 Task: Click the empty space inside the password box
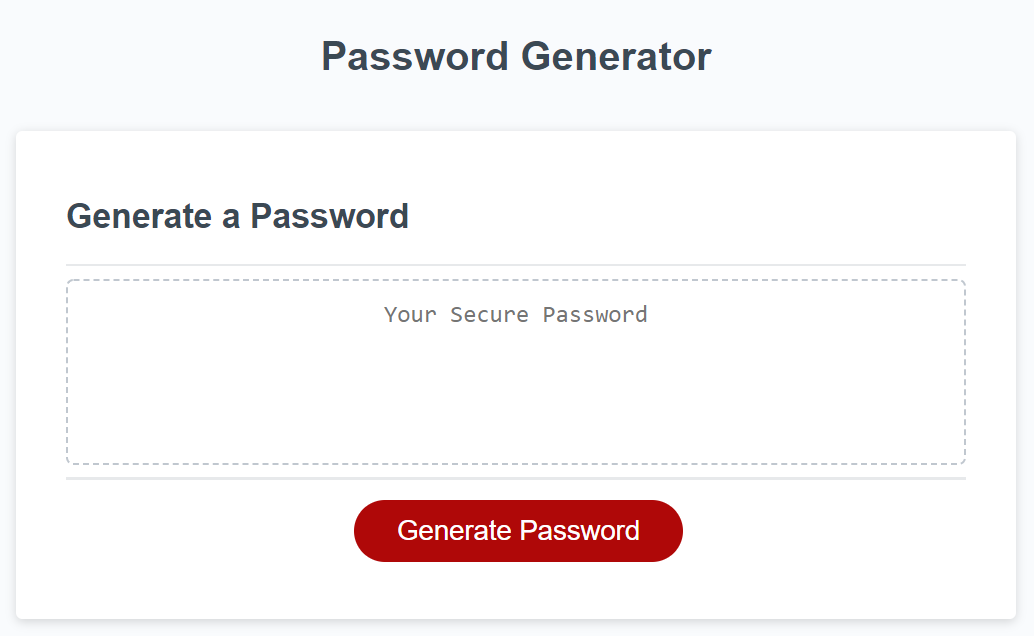tap(516, 410)
